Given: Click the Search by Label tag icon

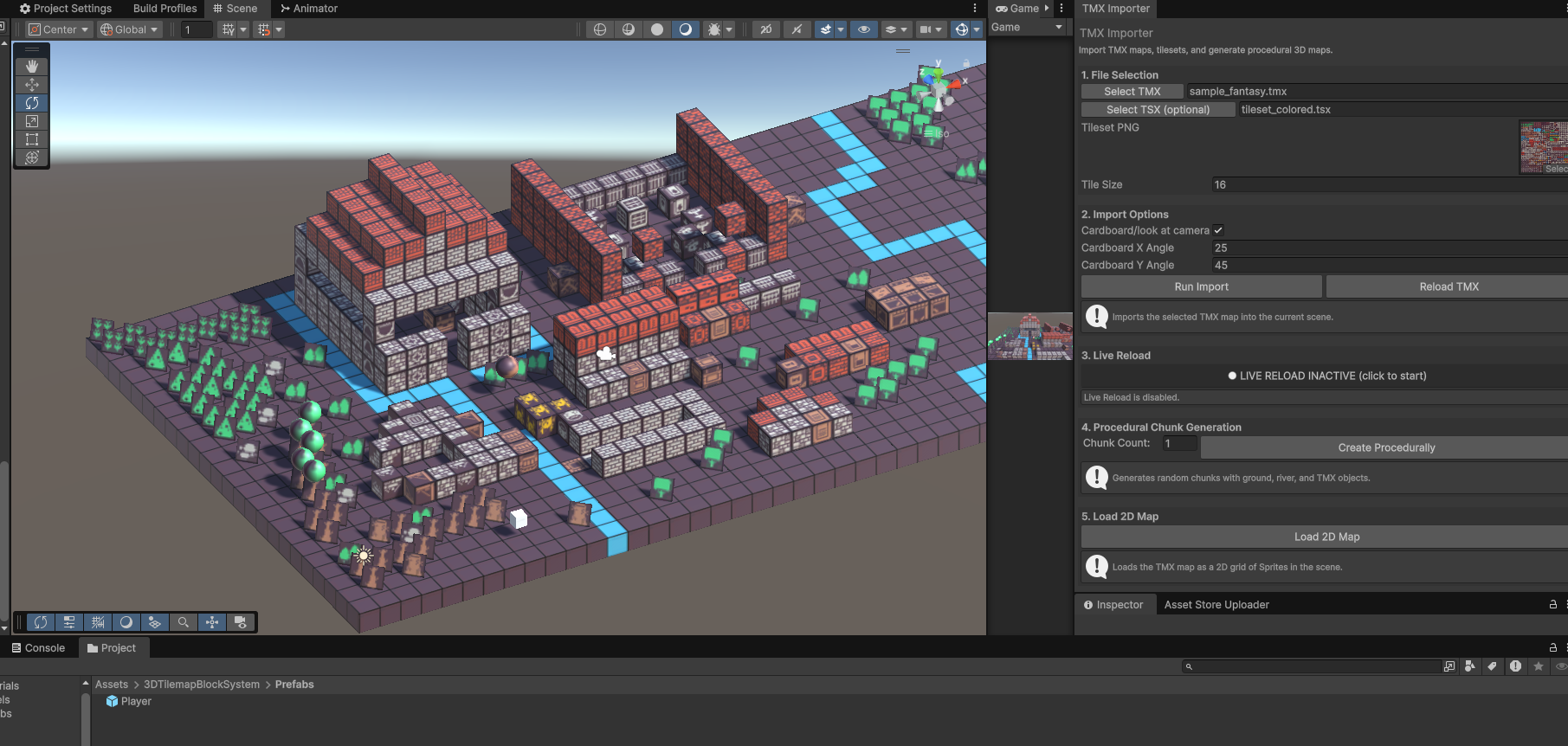Looking at the screenshot, I should tap(1492, 666).
